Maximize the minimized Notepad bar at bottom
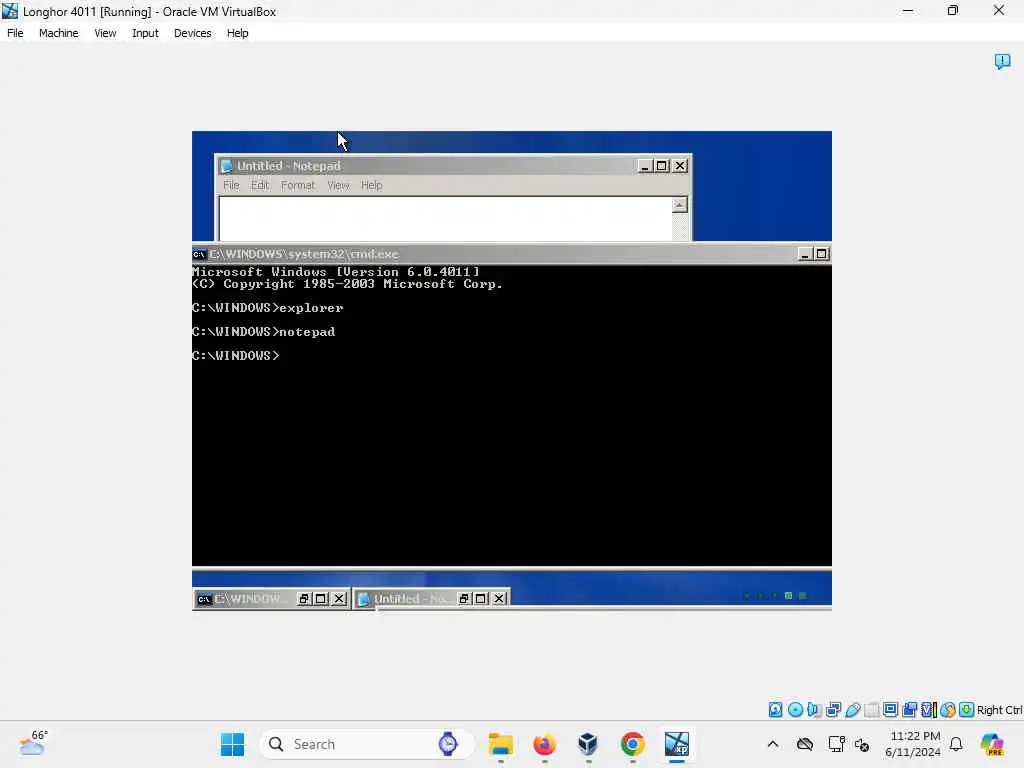1024x768 pixels. (481, 599)
